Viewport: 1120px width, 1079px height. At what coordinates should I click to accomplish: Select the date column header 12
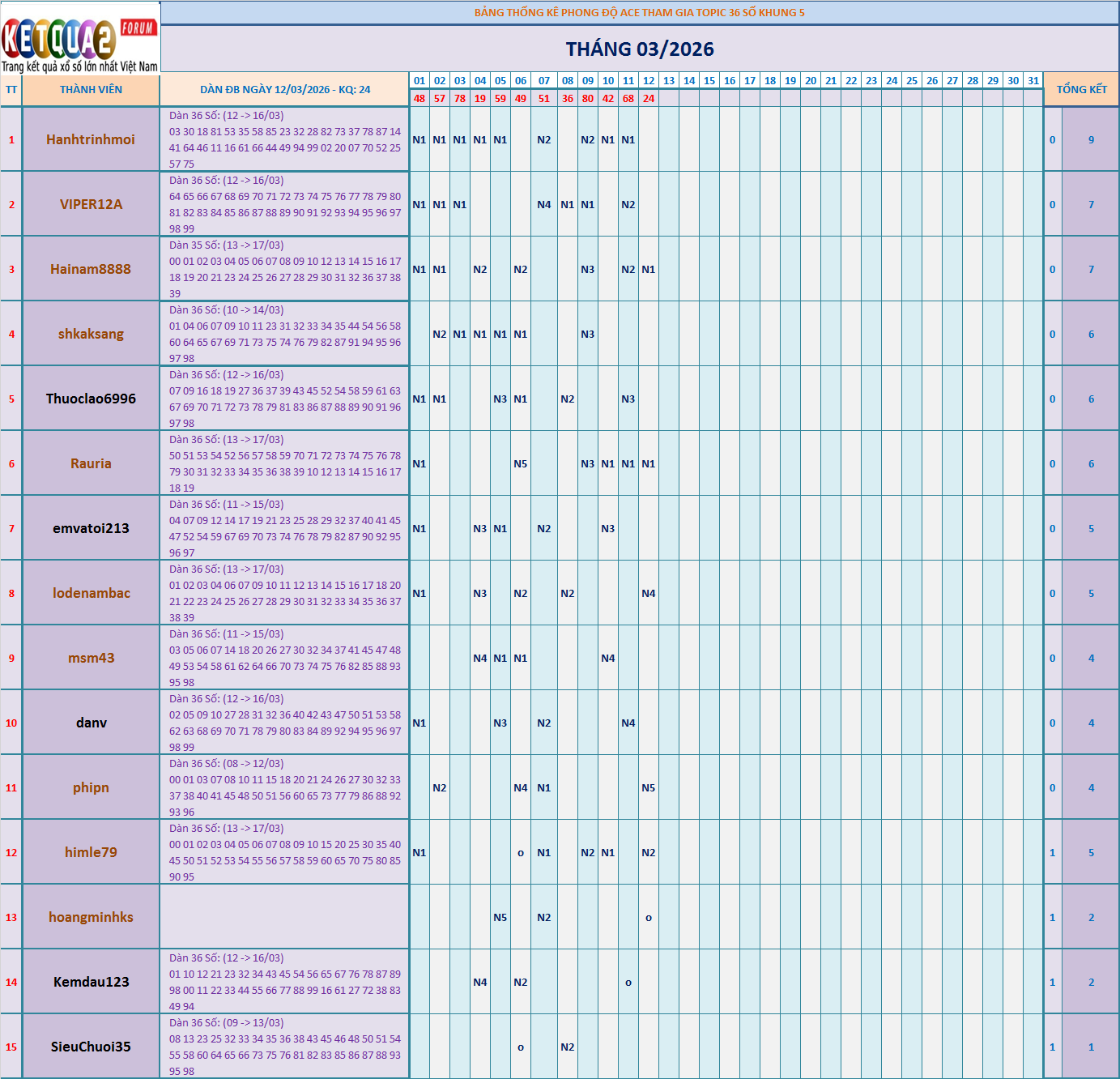coord(650,80)
